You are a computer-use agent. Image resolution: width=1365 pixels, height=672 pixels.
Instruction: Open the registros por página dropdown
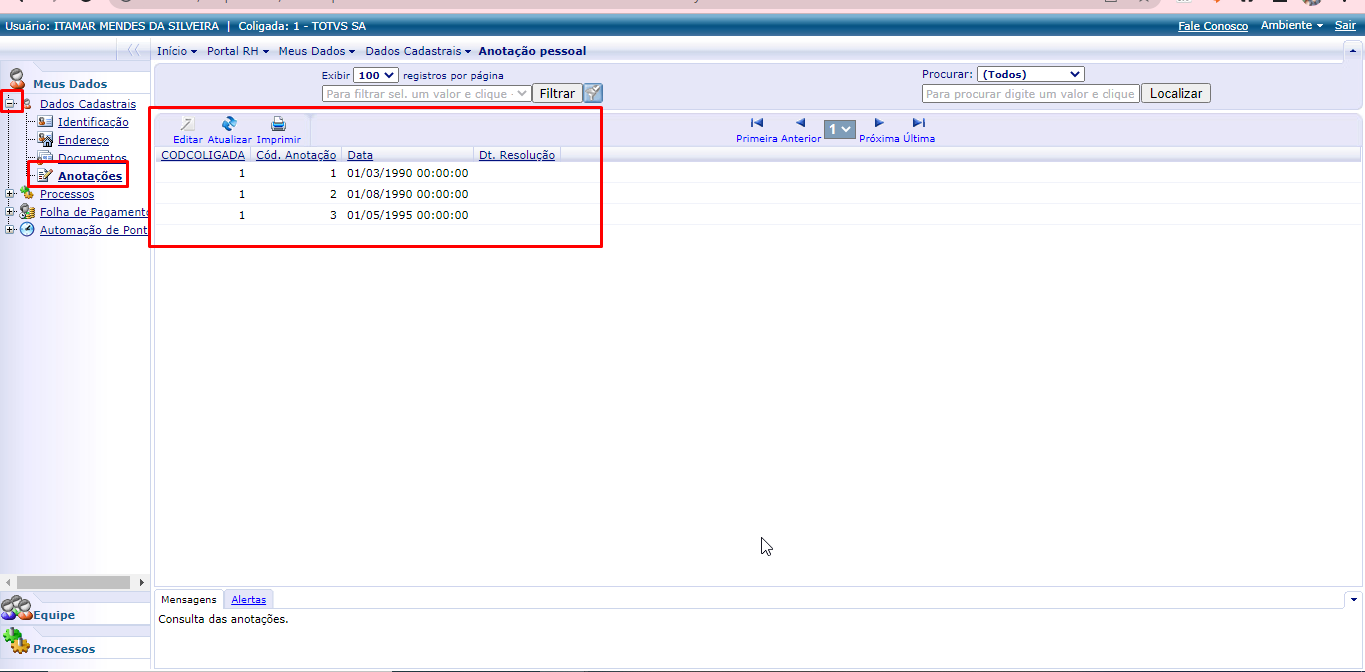(376, 75)
